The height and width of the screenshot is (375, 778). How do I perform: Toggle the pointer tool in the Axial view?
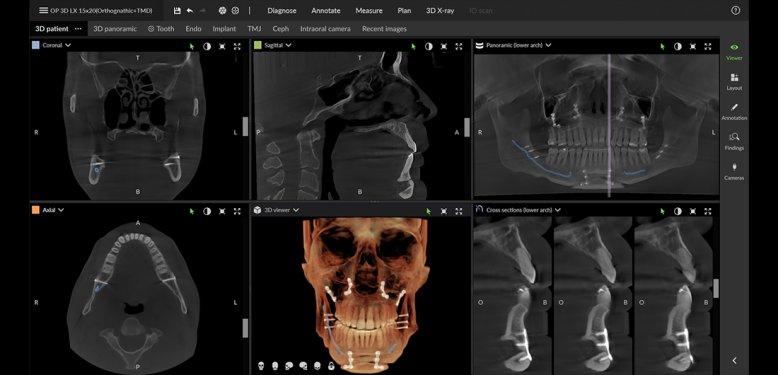coord(192,211)
